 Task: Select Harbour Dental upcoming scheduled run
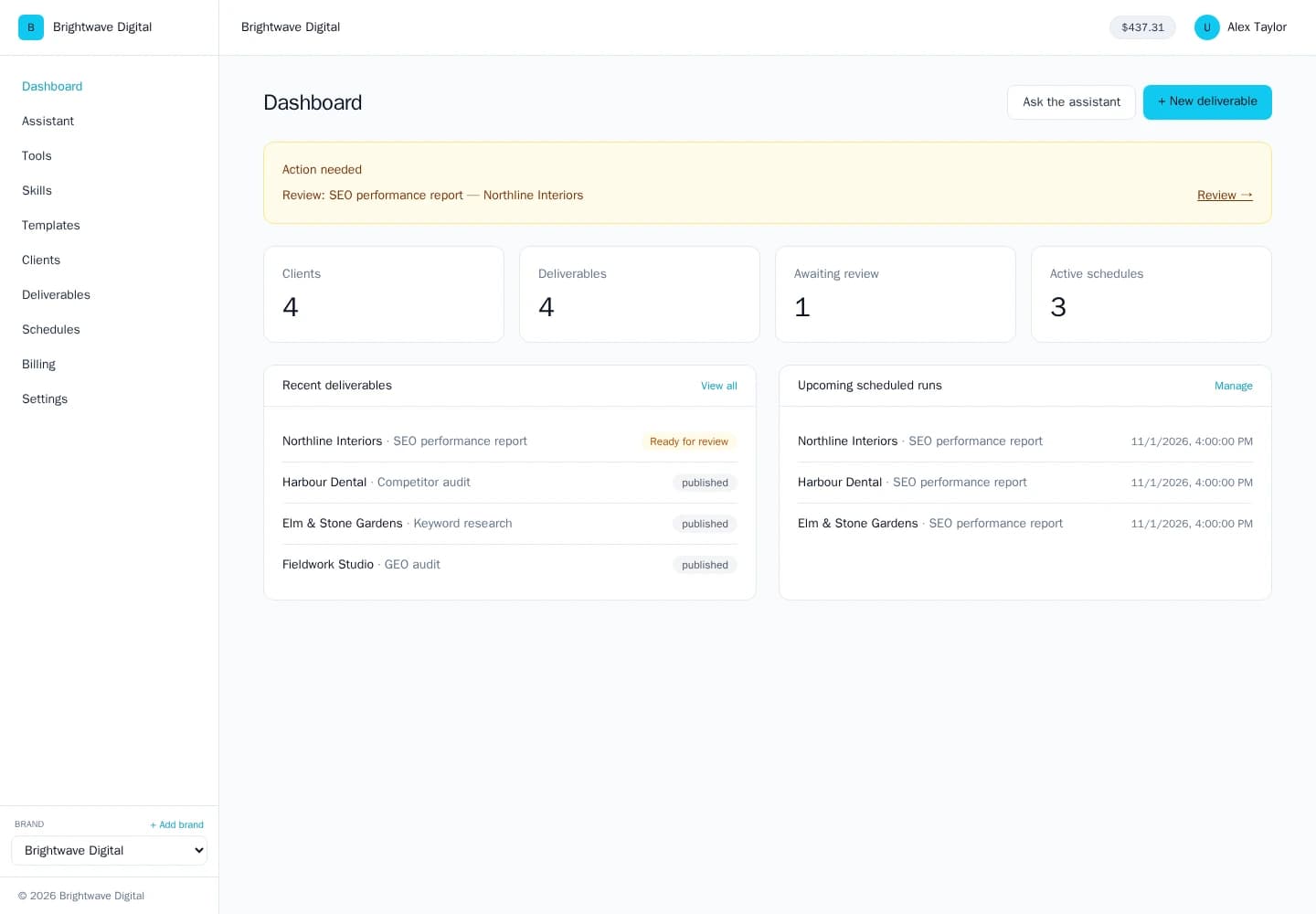point(1025,483)
